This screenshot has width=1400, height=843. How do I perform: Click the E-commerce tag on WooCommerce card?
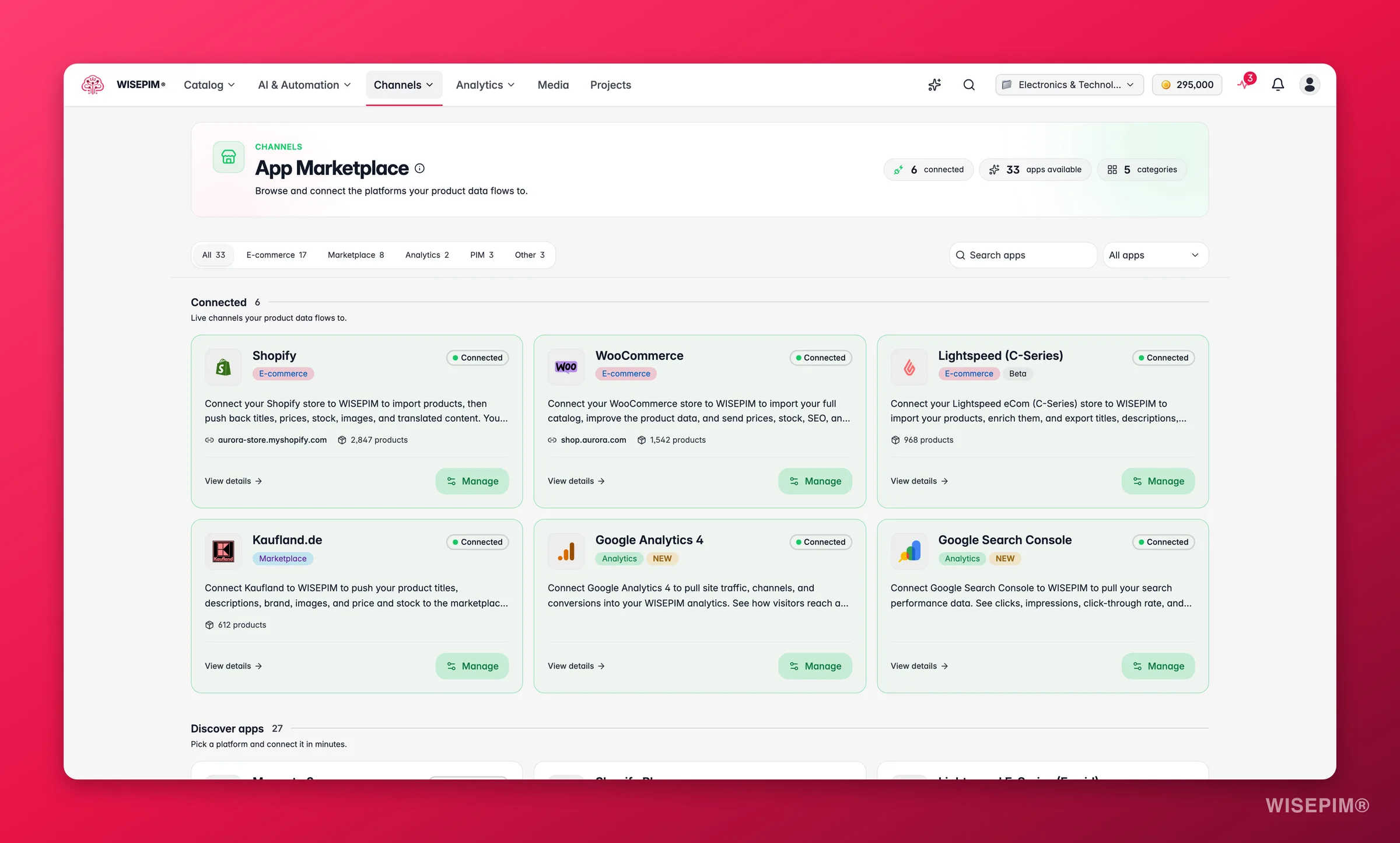[x=626, y=374]
